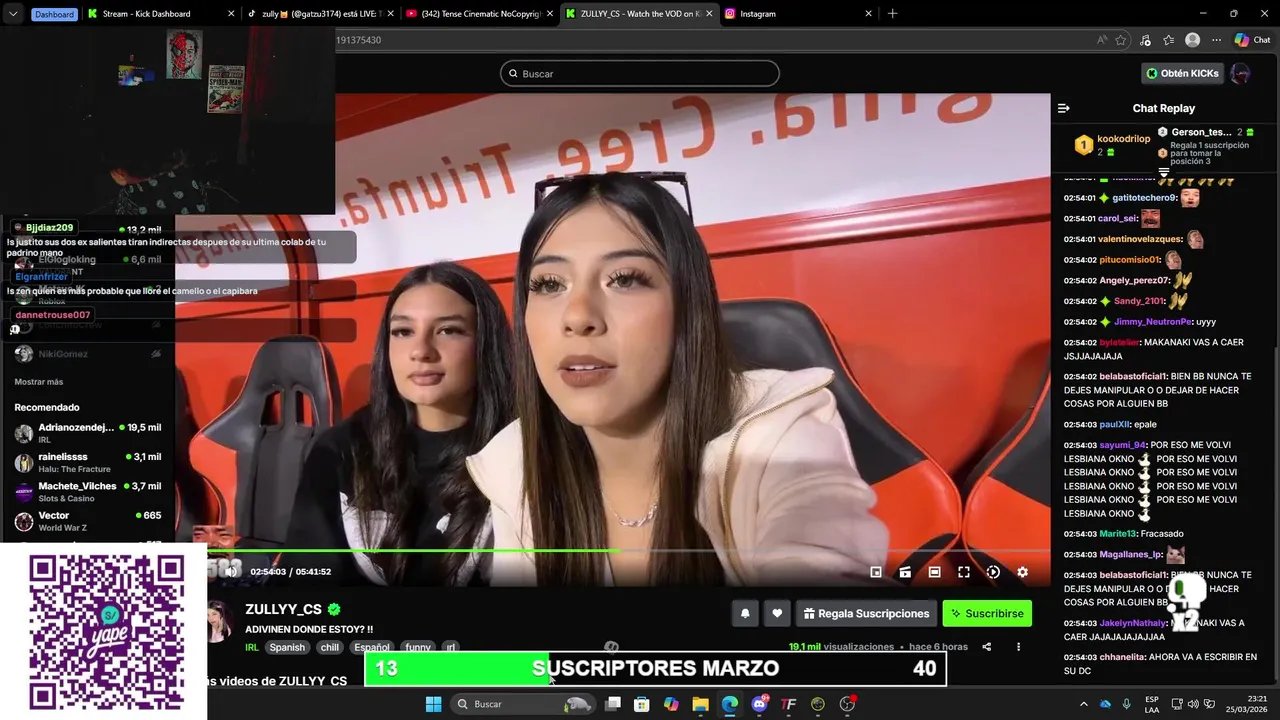Click the Kick search field
This screenshot has height=720, width=1280.
point(640,73)
